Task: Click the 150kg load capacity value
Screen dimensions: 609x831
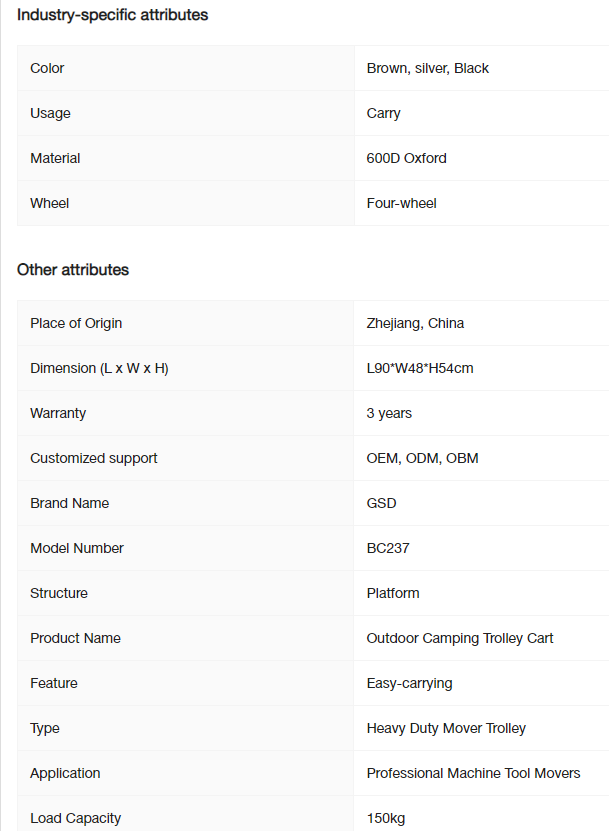Action: point(385,819)
